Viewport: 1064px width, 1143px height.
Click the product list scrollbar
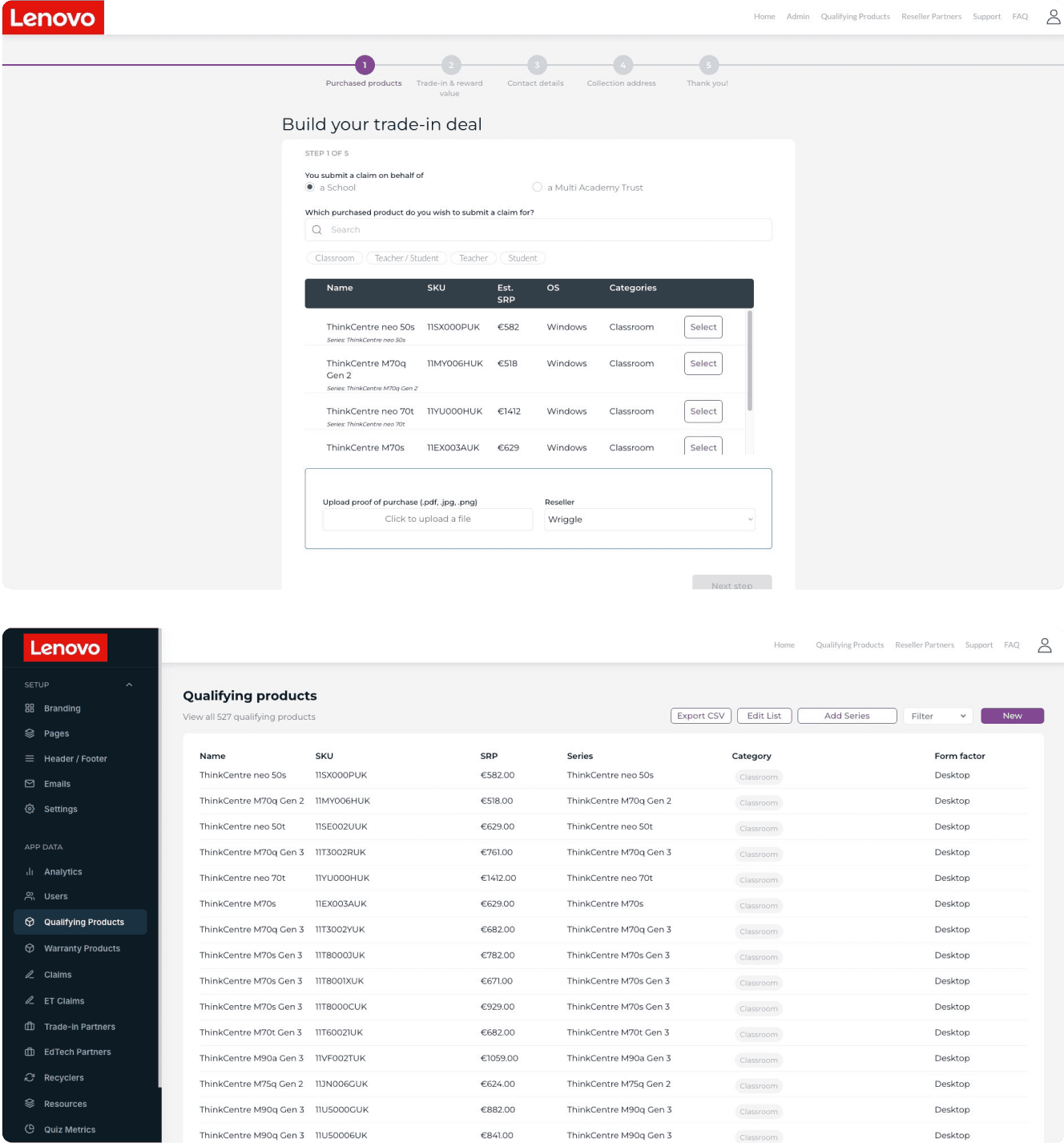pyautogui.click(x=750, y=361)
